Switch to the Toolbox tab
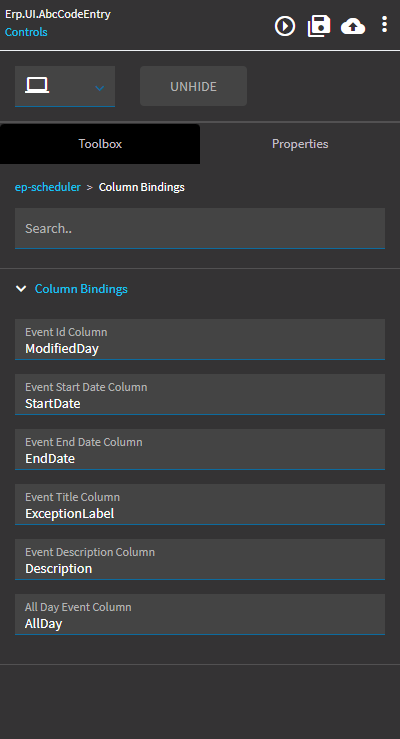This screenshot has width=400, height=739. pos(100,144)
